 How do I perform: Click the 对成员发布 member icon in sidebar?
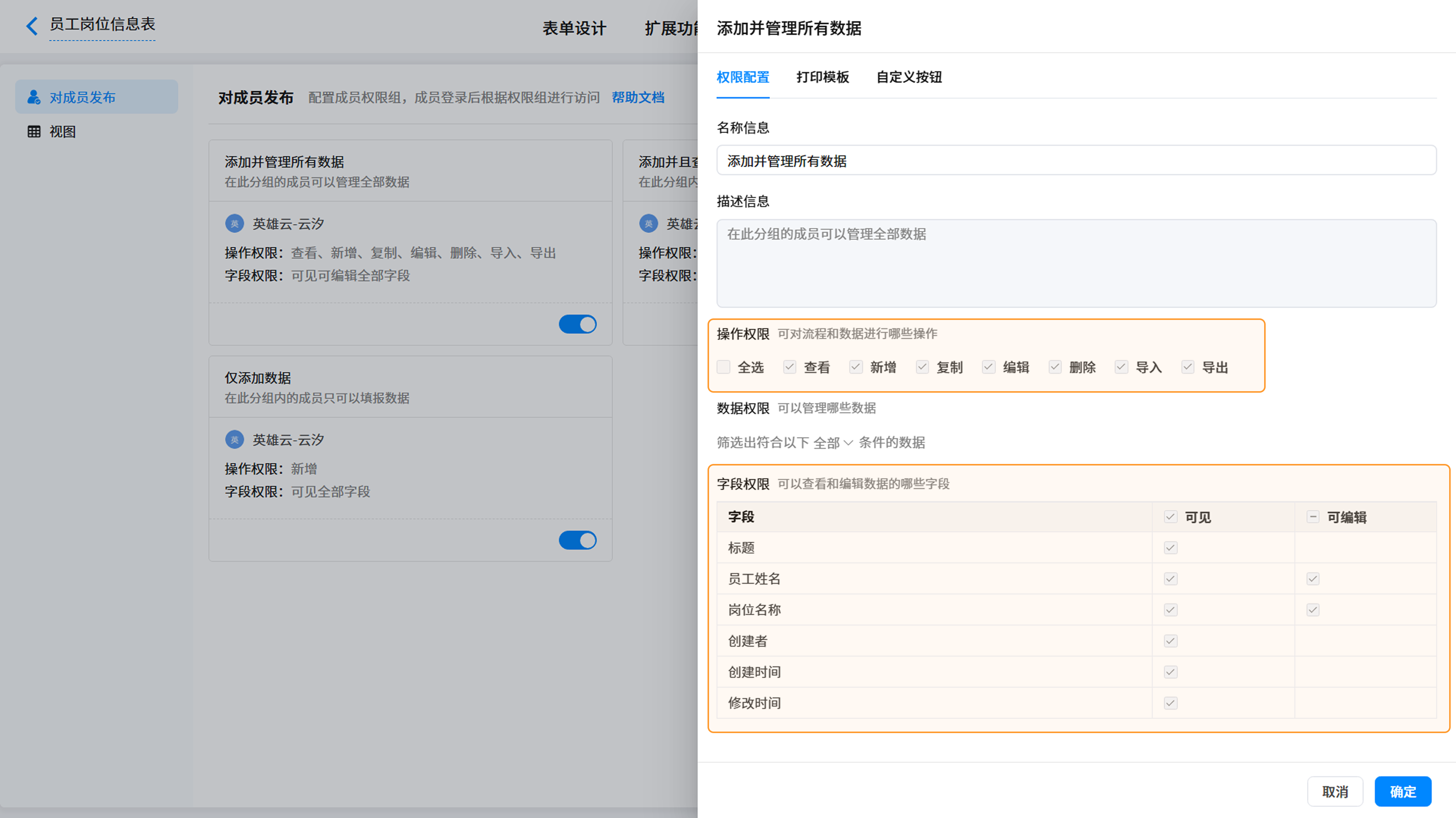34,97
